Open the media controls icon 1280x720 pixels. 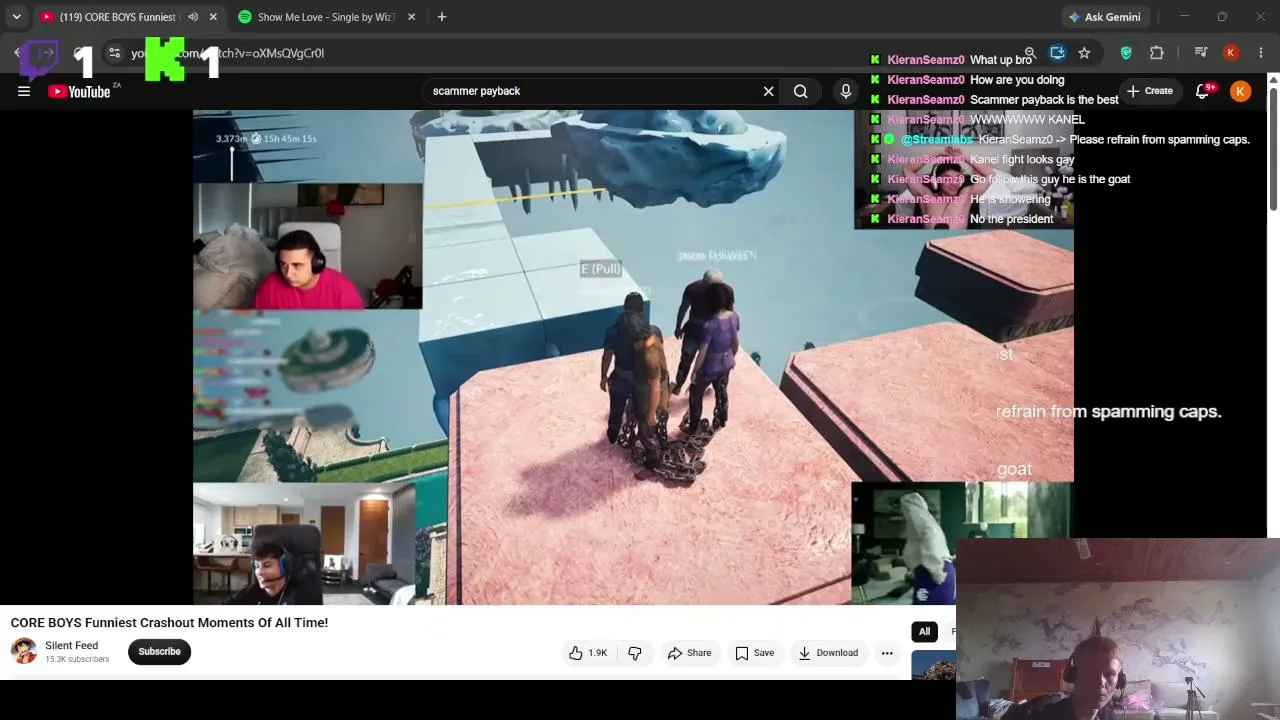tap(1201, 53)
